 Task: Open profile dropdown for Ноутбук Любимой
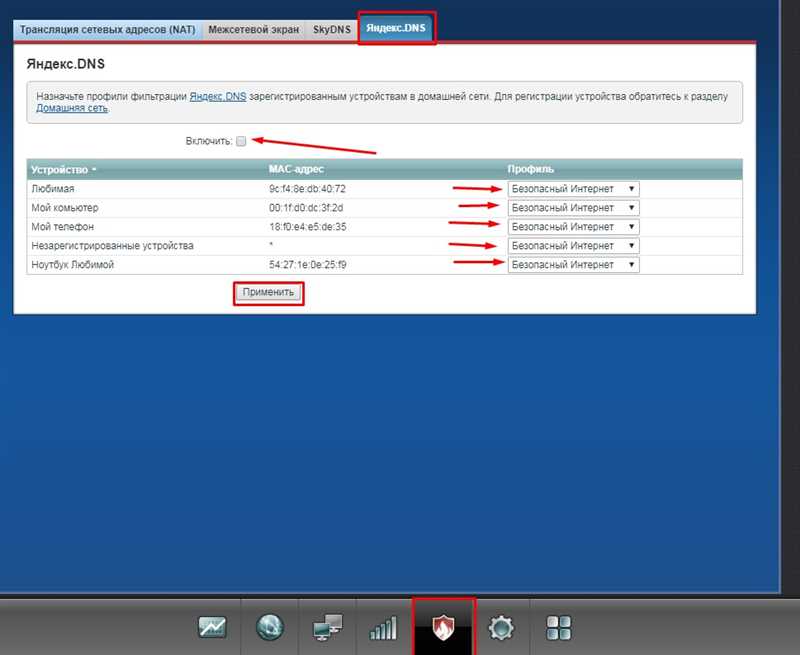coord(573,264)
